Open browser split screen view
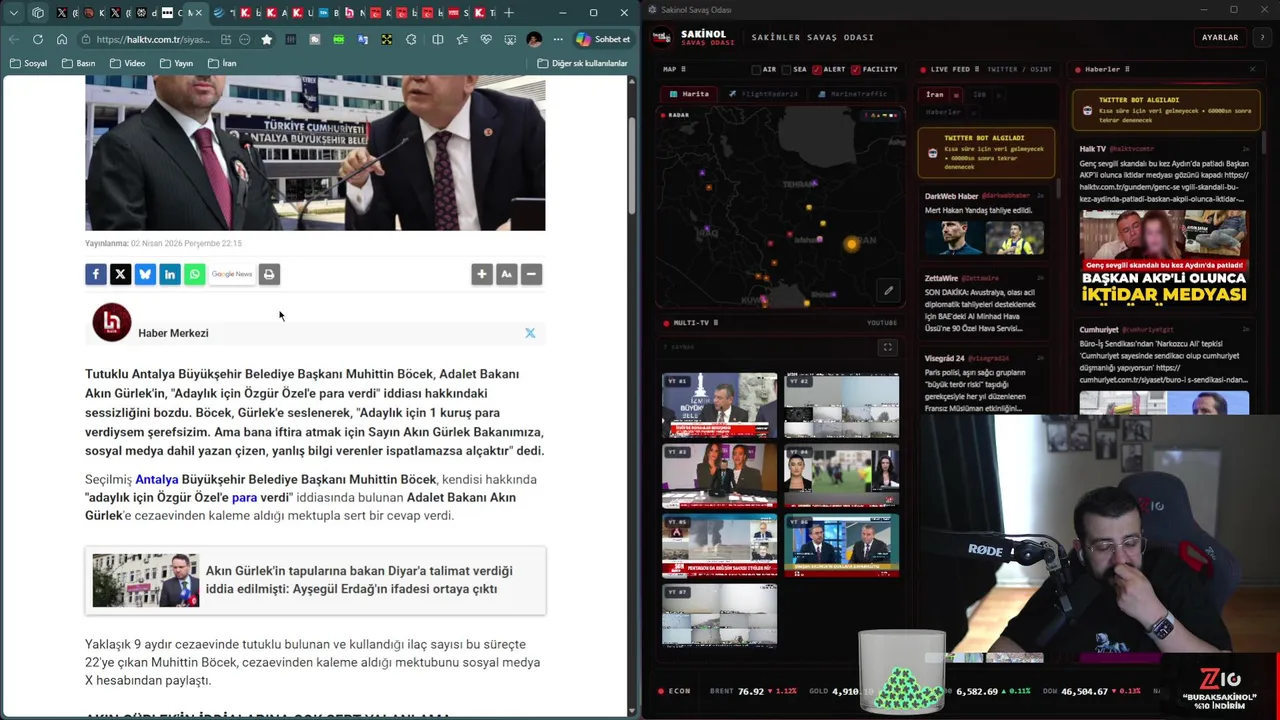This screenshot has width=1280, height=720. point(437,39)
